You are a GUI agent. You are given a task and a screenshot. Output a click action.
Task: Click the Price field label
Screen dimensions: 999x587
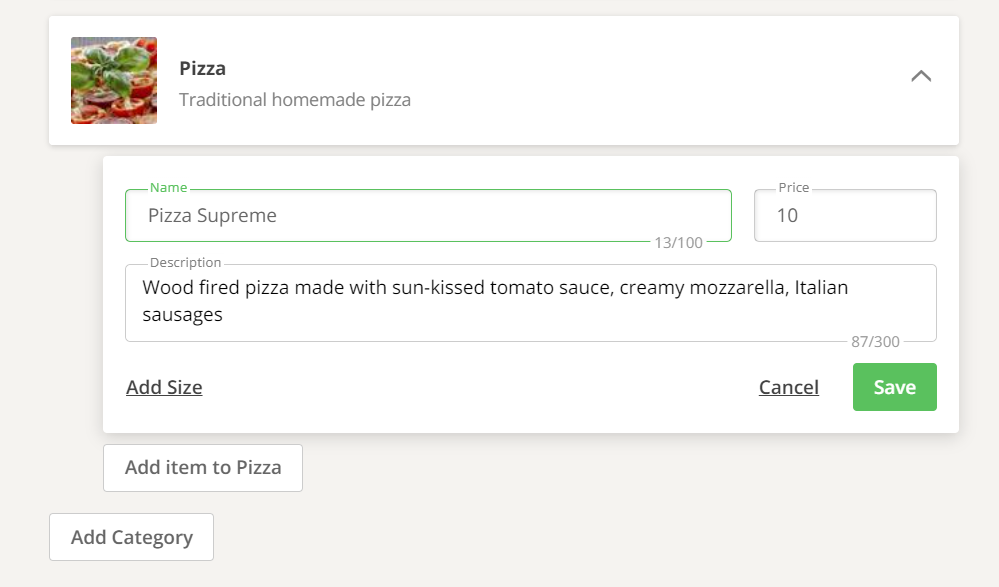794,188
